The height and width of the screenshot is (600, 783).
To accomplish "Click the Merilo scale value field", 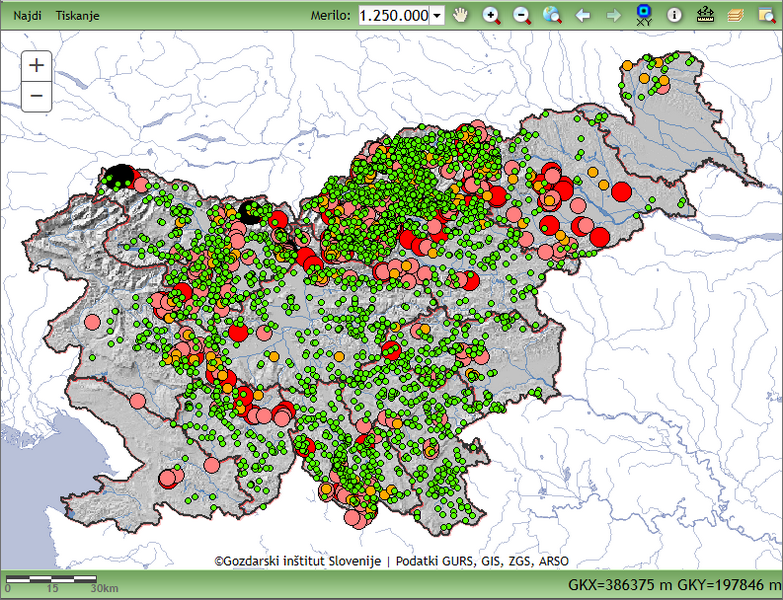I will [x=393, y=16].
